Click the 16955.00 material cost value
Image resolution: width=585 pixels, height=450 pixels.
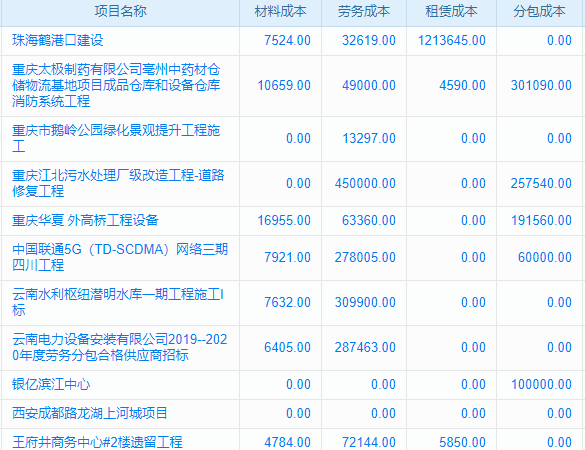[284, 220]
